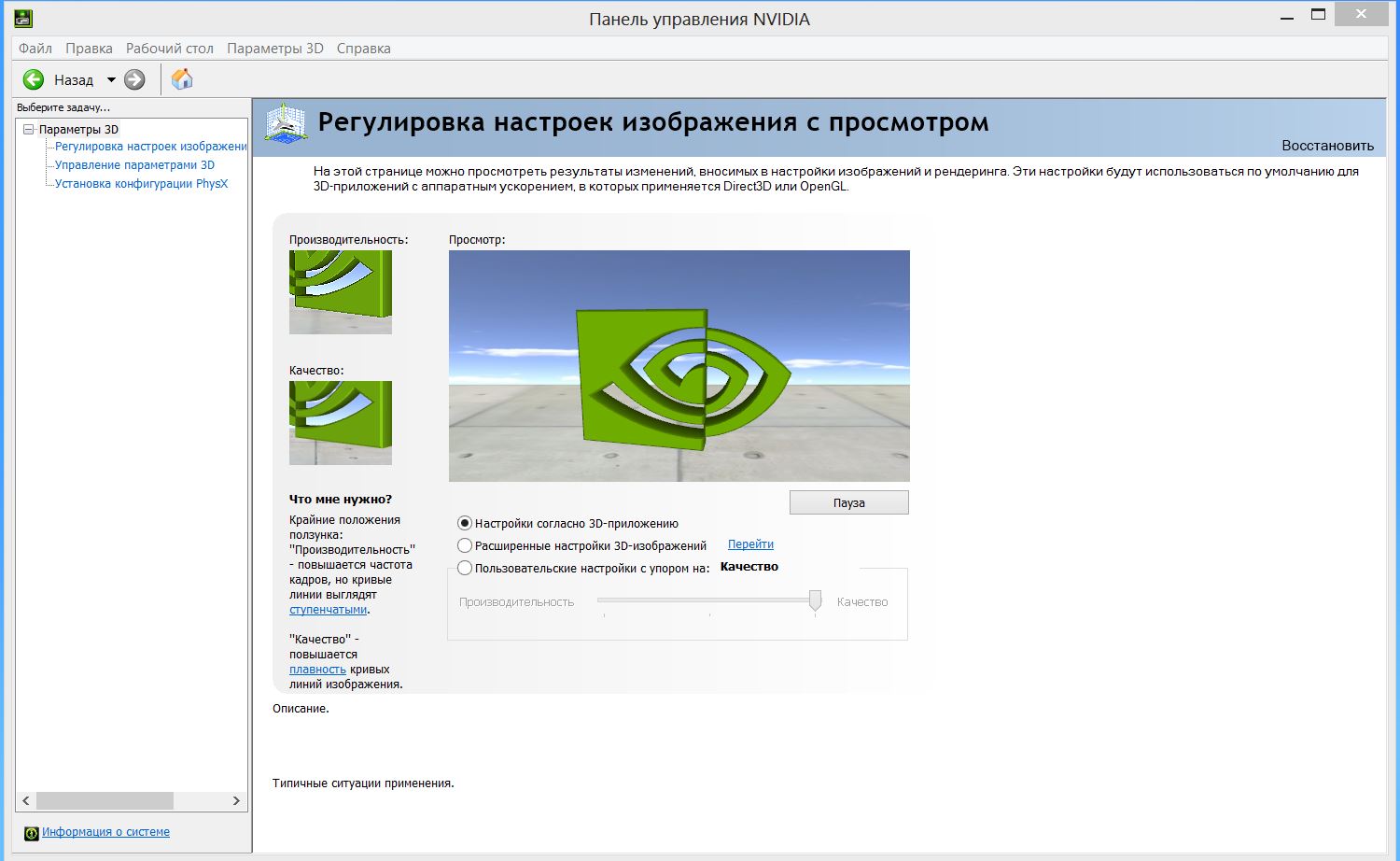Click the Качество slider end label
This screenshot has width=1400, height=861.
coord(862,602)
